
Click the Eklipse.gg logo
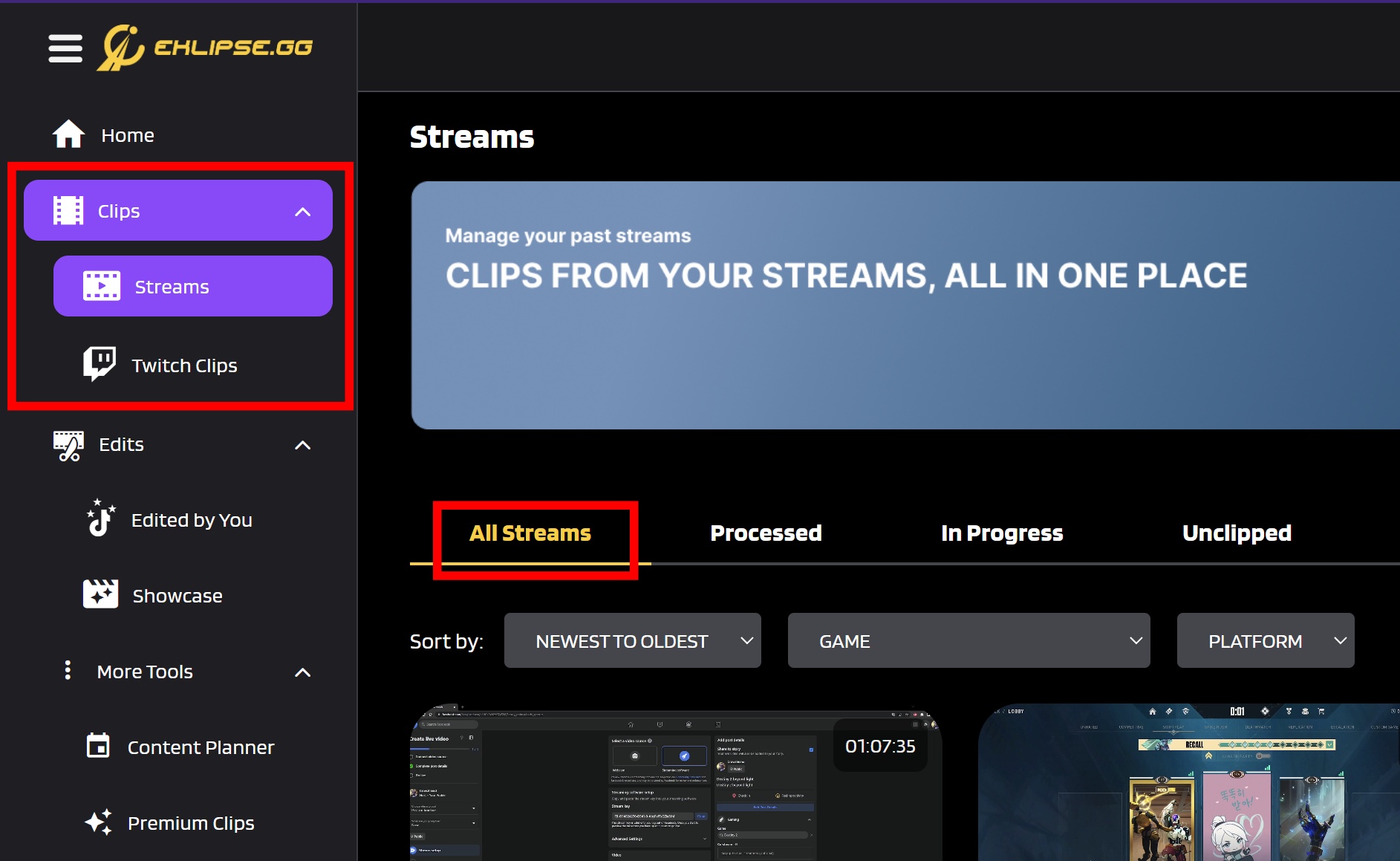point(206,47)
